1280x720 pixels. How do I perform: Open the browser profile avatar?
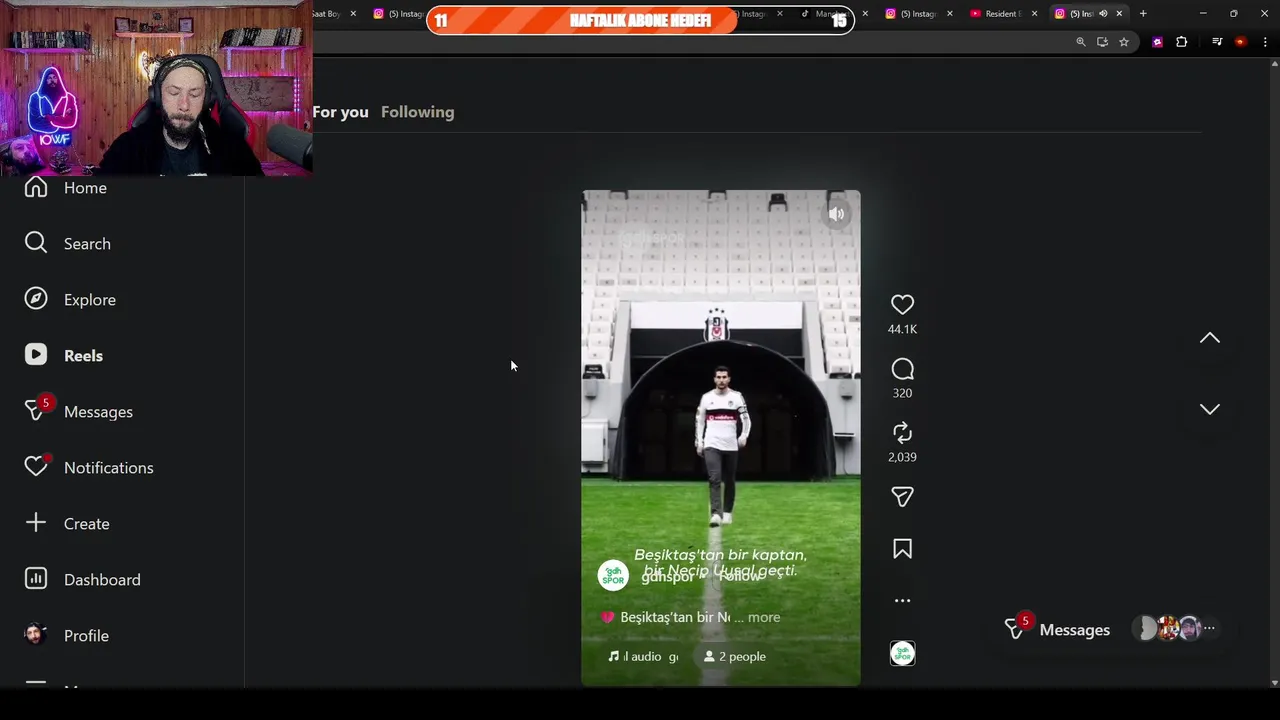tap(1241, 42)
